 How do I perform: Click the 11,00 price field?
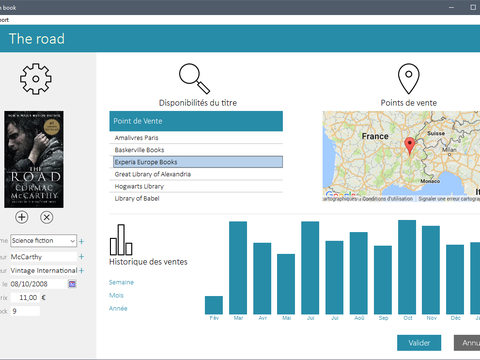25,297
